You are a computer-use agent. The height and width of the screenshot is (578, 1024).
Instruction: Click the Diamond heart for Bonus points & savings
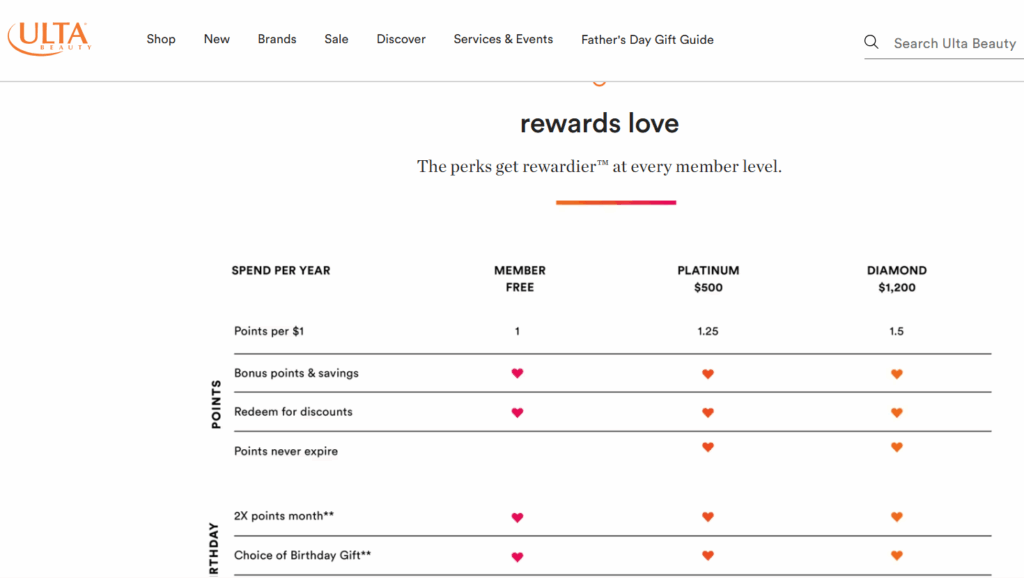pos(897,373)
